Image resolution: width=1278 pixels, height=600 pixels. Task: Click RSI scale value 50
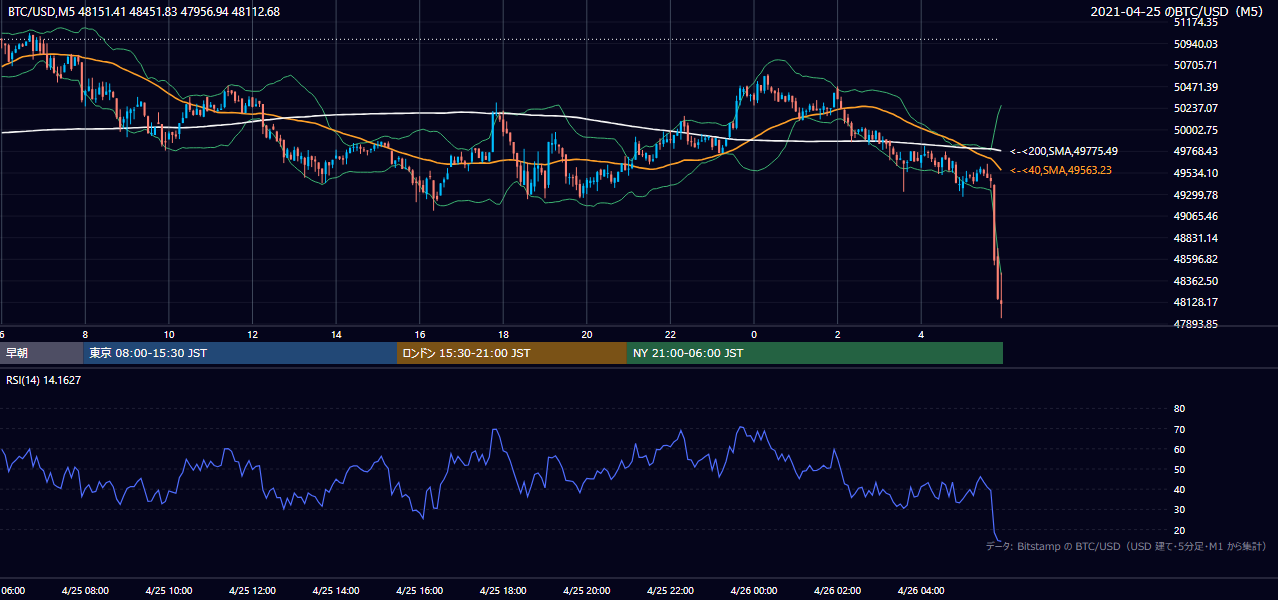point(1179,469)
